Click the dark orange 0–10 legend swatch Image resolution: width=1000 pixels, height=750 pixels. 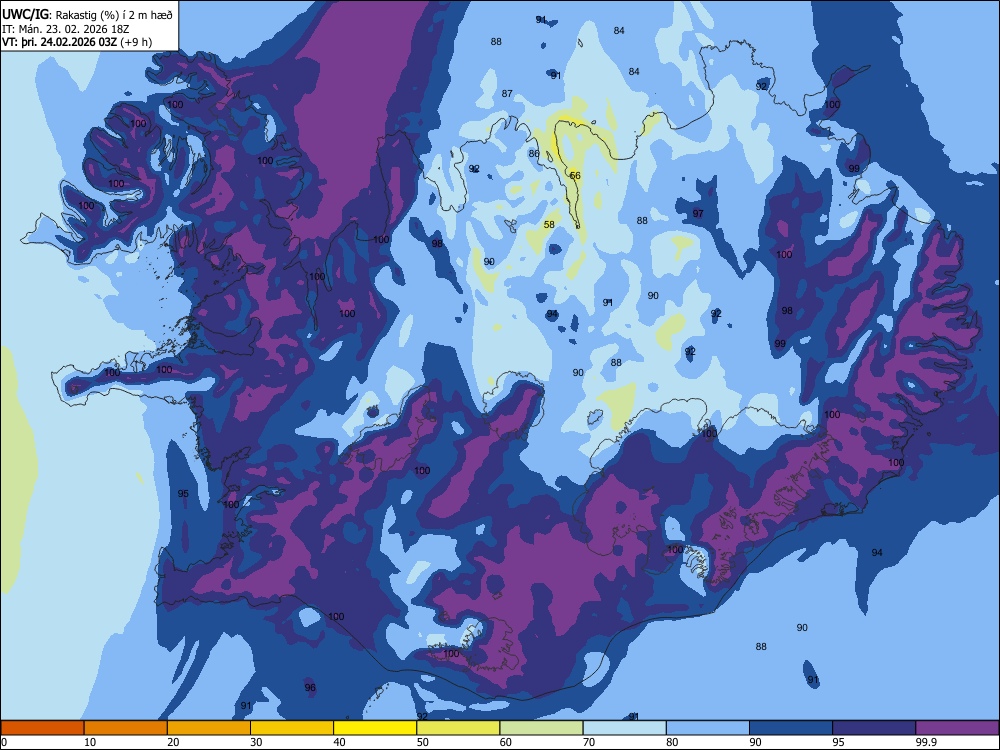click(x=42, y=728)
